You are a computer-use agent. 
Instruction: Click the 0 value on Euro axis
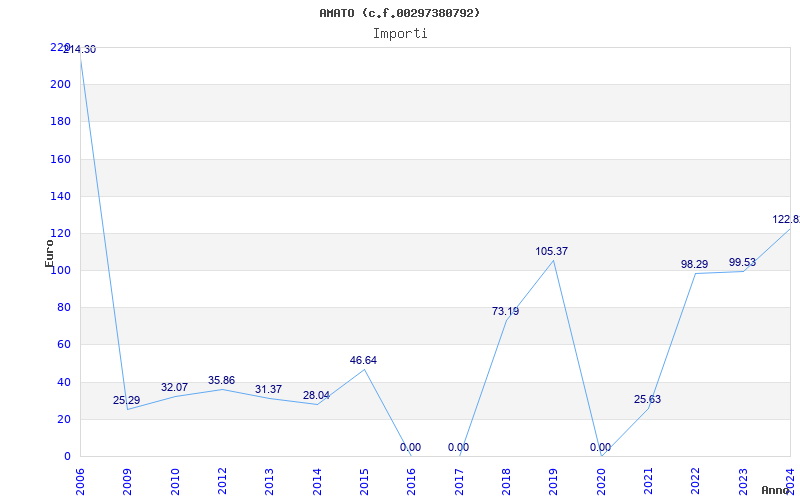coord(67,457)
